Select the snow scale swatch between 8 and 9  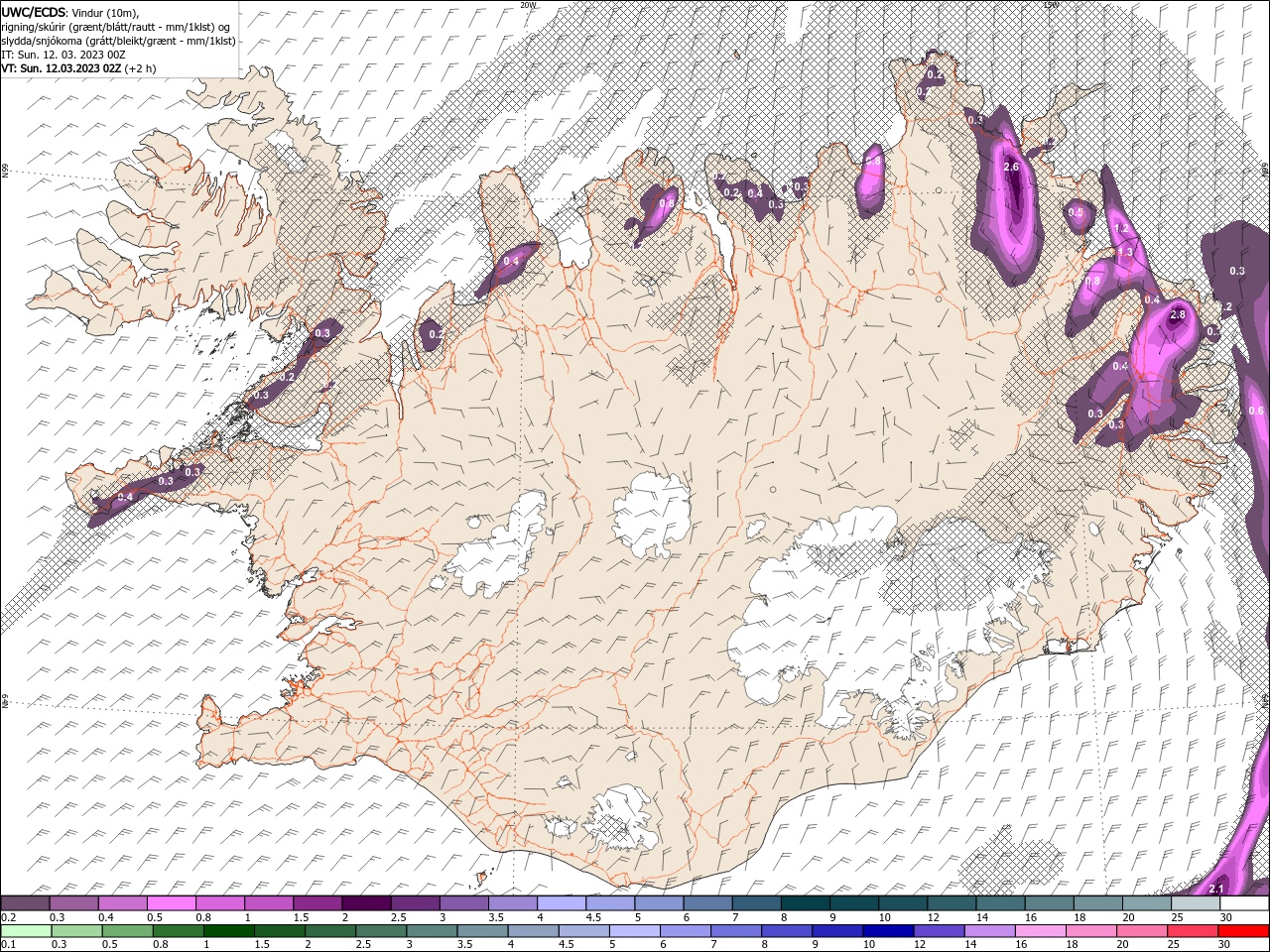coord(805,903)
